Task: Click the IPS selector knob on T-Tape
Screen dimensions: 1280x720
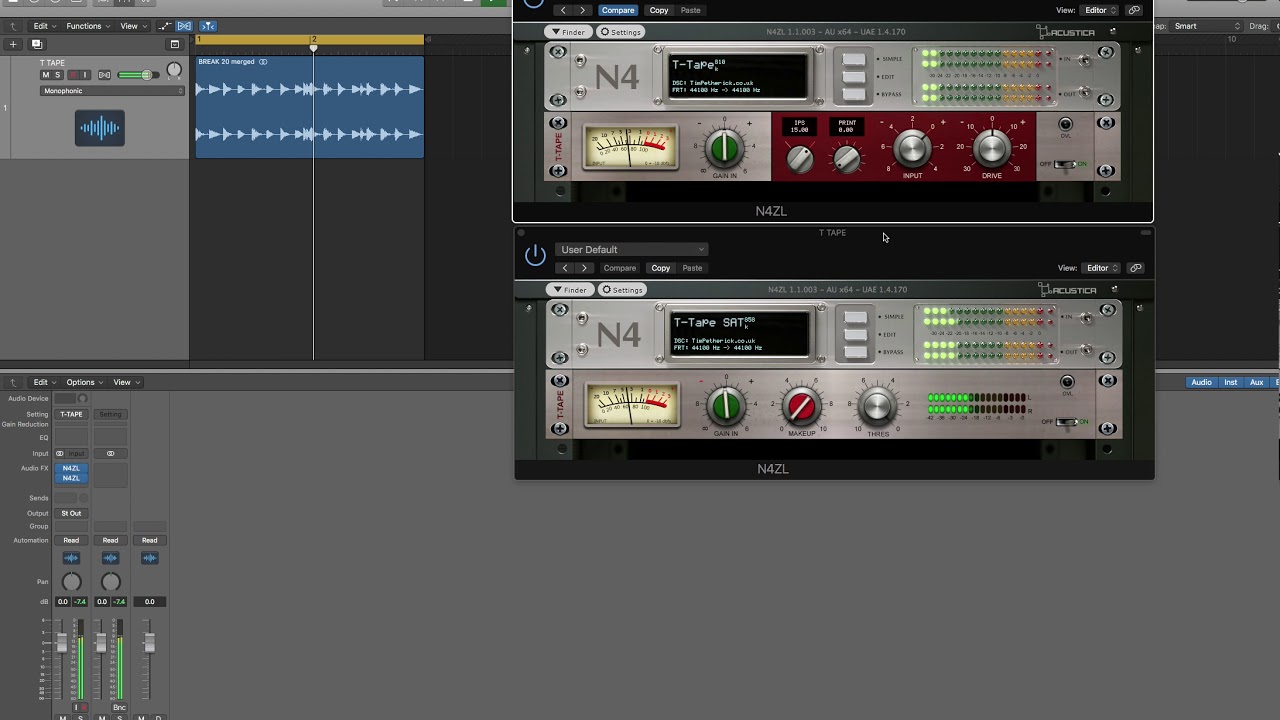Action: coord(799,159)
